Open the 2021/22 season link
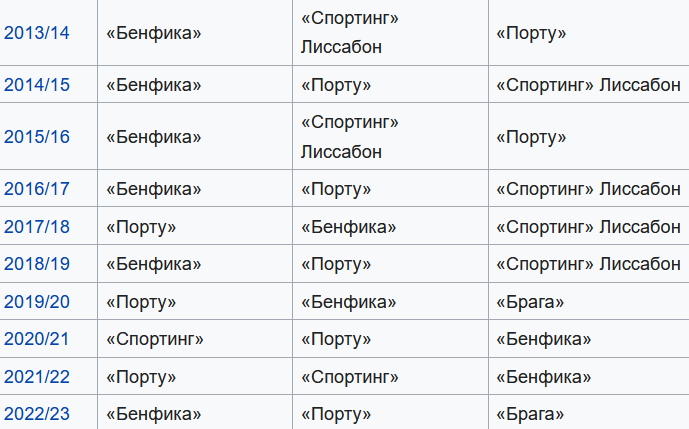The width and height of the screenshot is (689, 429). pos(36,377)
